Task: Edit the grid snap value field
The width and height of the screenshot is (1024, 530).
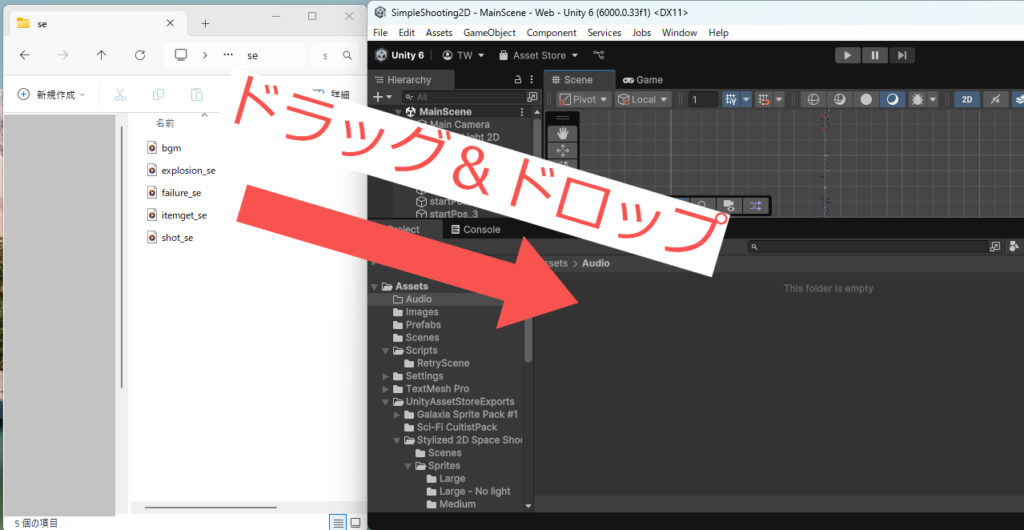Action: coord(703,99)
